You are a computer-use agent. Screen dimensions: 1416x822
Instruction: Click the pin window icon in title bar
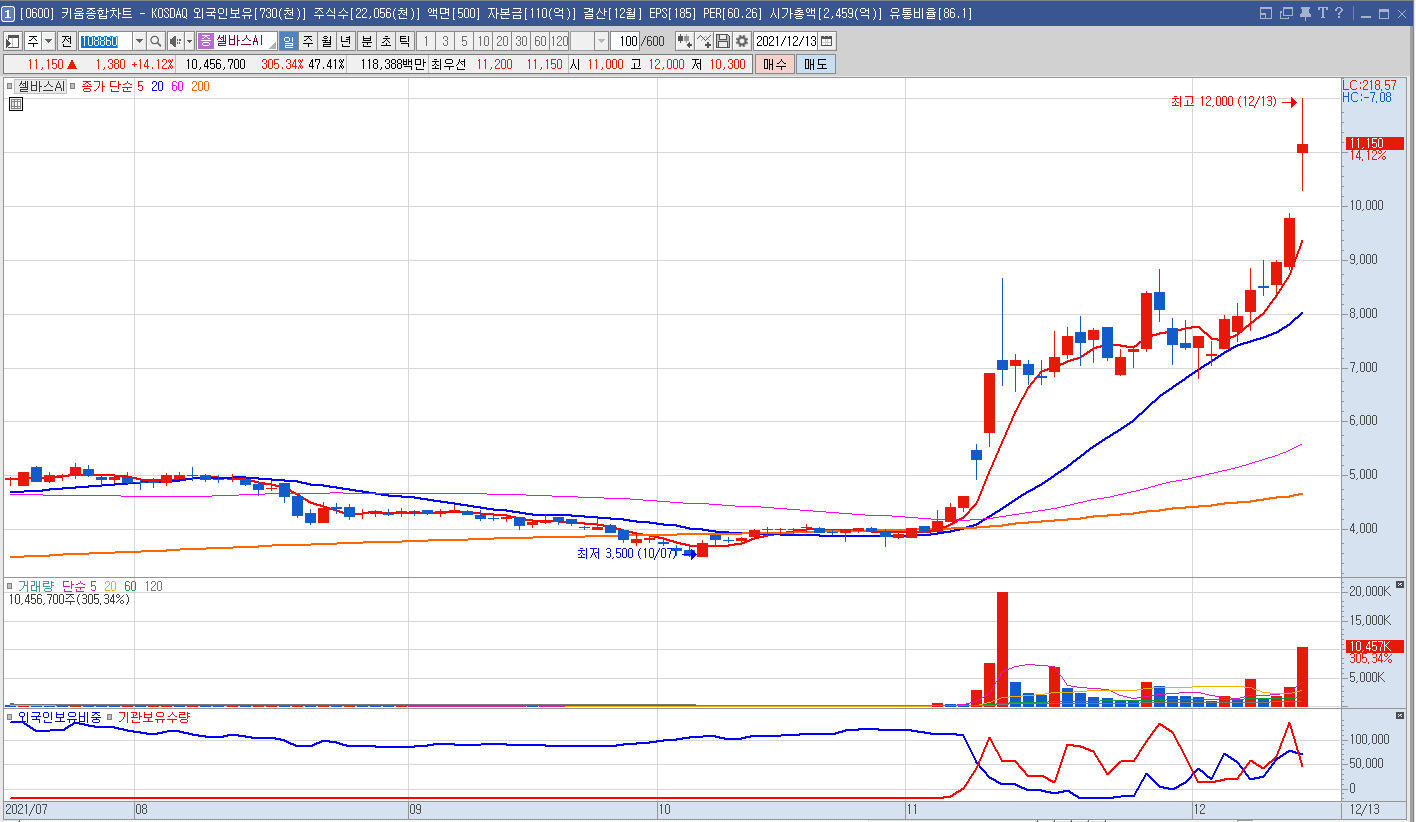[x=1305, y=13]
